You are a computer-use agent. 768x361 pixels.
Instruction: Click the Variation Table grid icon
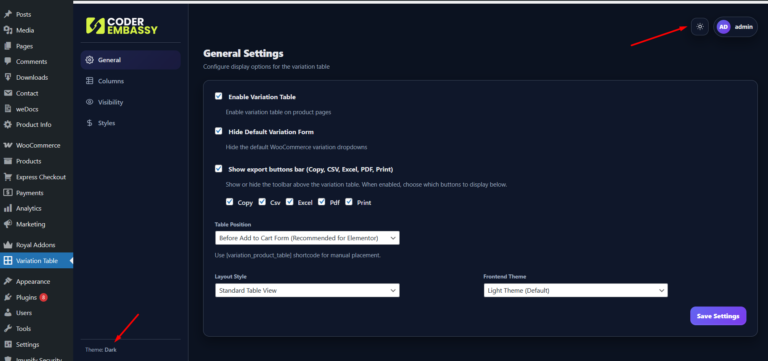[8, 261]
